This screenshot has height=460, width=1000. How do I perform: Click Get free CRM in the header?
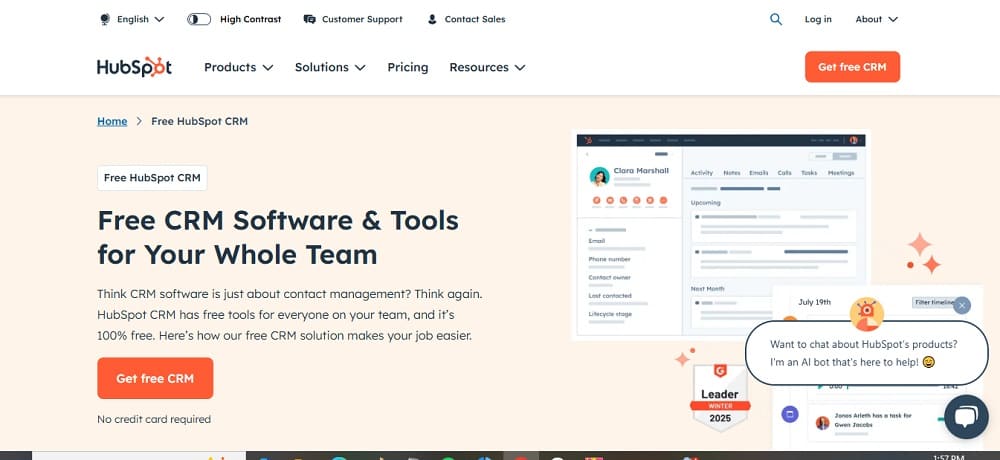pos(852,67)
